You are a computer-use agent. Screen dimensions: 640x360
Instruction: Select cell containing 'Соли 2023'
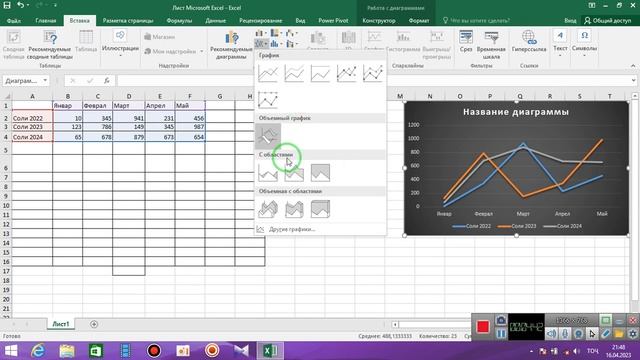tap(32, 127)
